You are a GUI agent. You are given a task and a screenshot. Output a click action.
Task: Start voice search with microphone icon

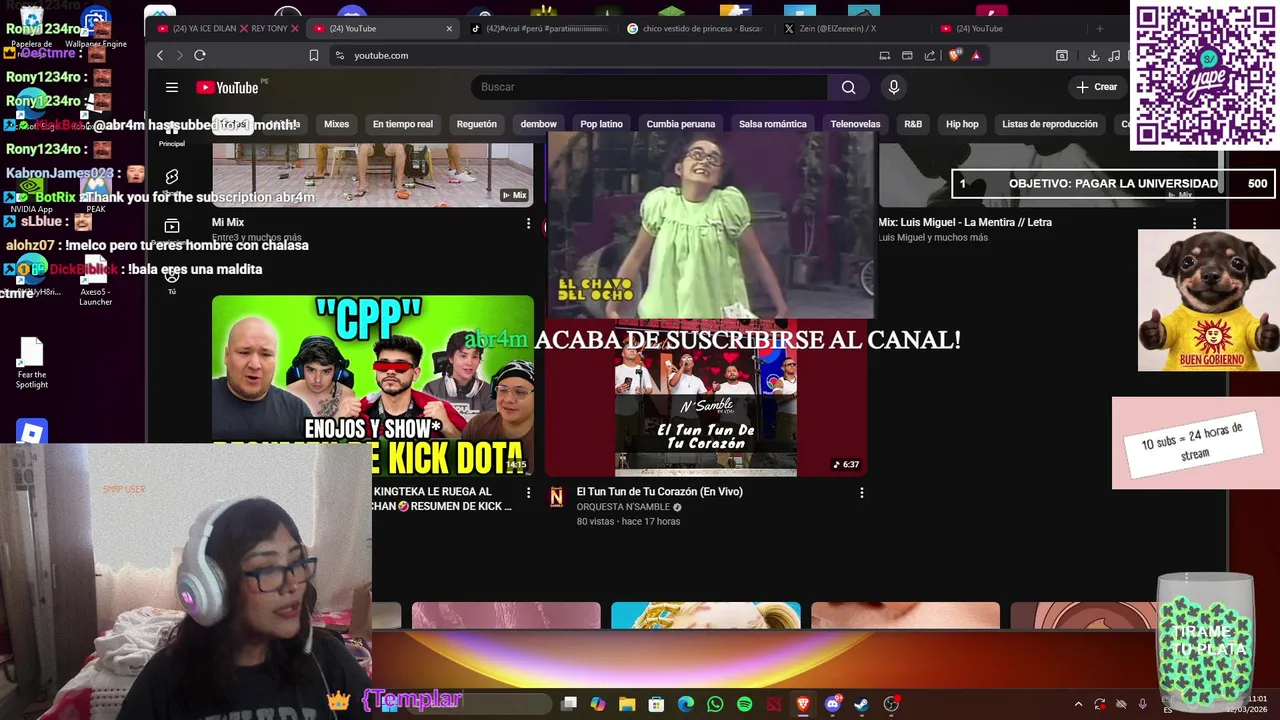(894, 87)
